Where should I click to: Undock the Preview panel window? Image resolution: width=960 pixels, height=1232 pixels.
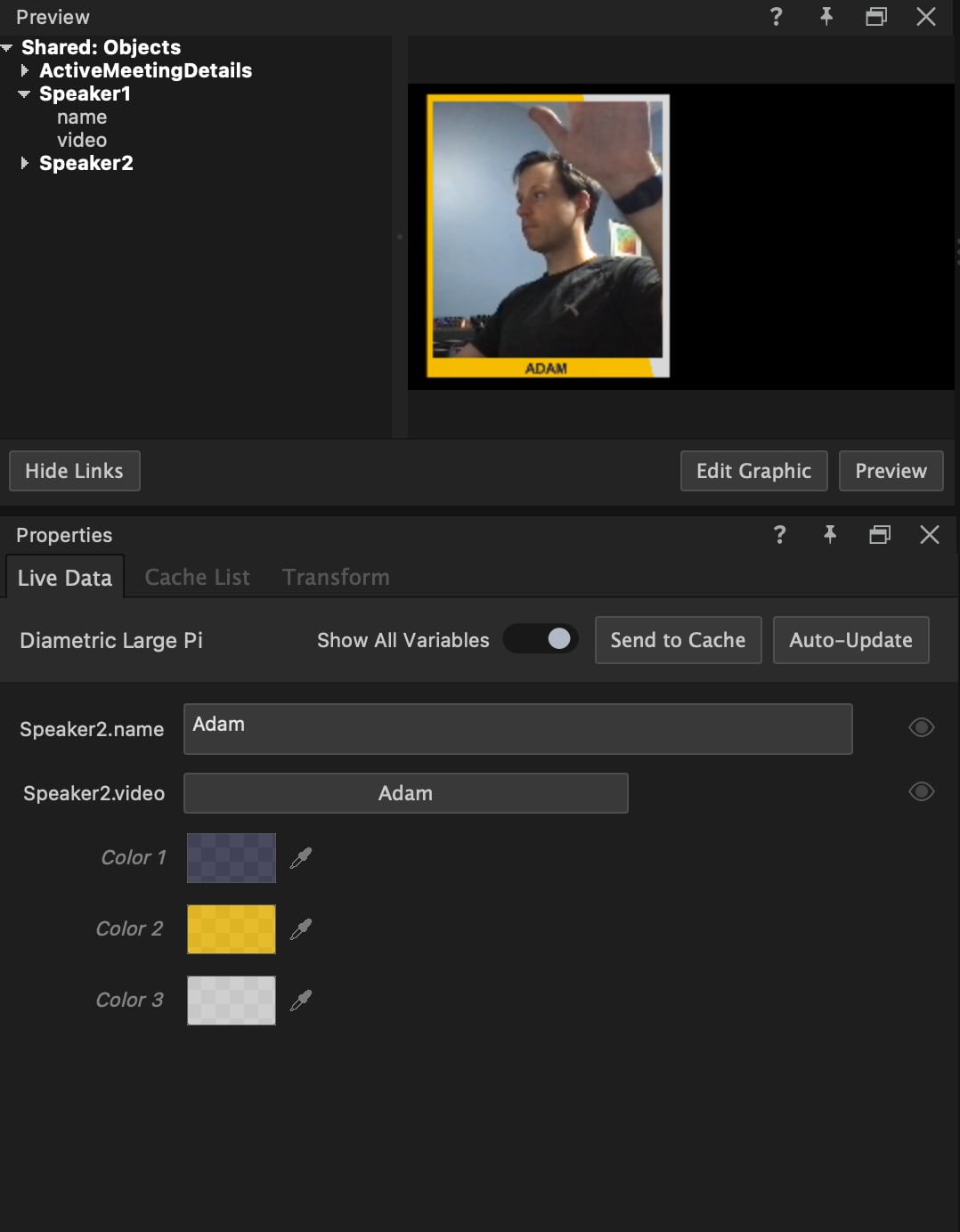(x=876, y=16)
